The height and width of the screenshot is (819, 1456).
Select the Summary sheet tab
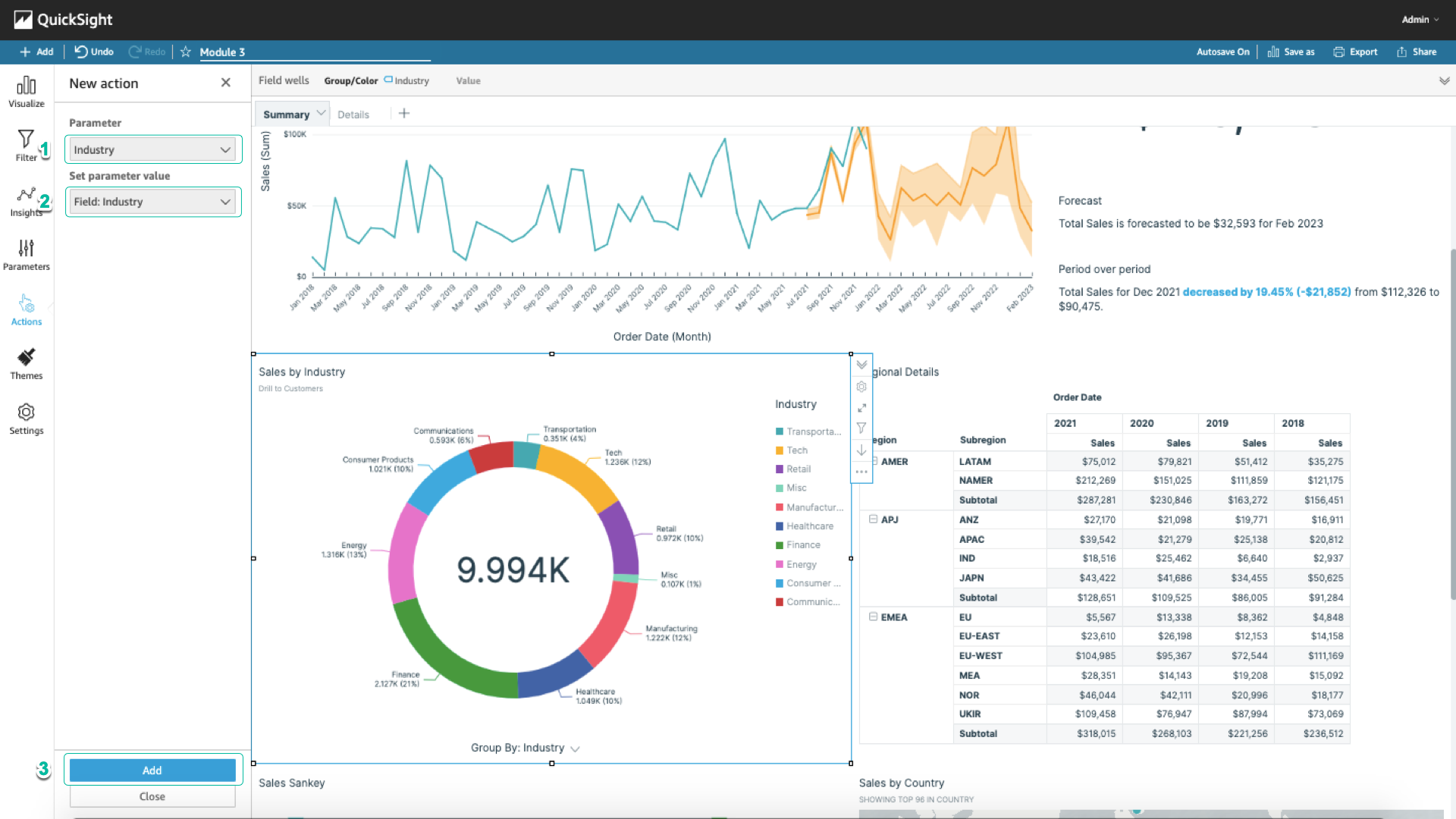286,115
